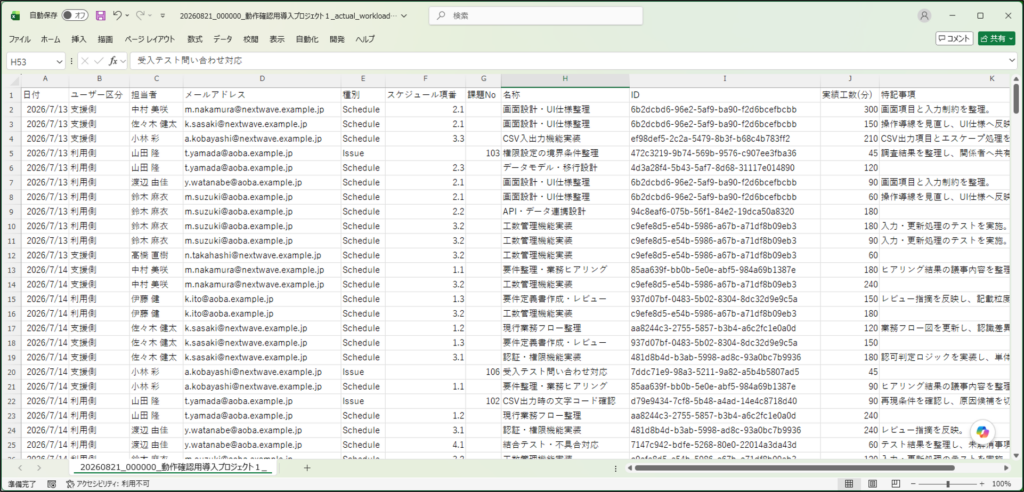Viewport: 1024px width, 492px height.
Task: Open the 数式 ribbon tab
Action: [x=195, y=39]
